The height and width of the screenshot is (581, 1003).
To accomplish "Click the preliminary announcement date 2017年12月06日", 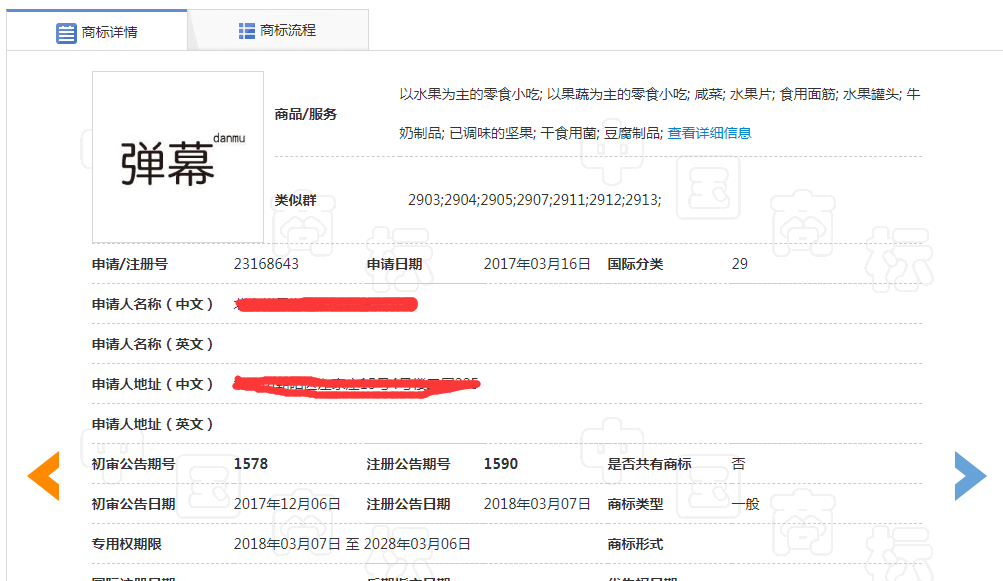I will point(287,504).
